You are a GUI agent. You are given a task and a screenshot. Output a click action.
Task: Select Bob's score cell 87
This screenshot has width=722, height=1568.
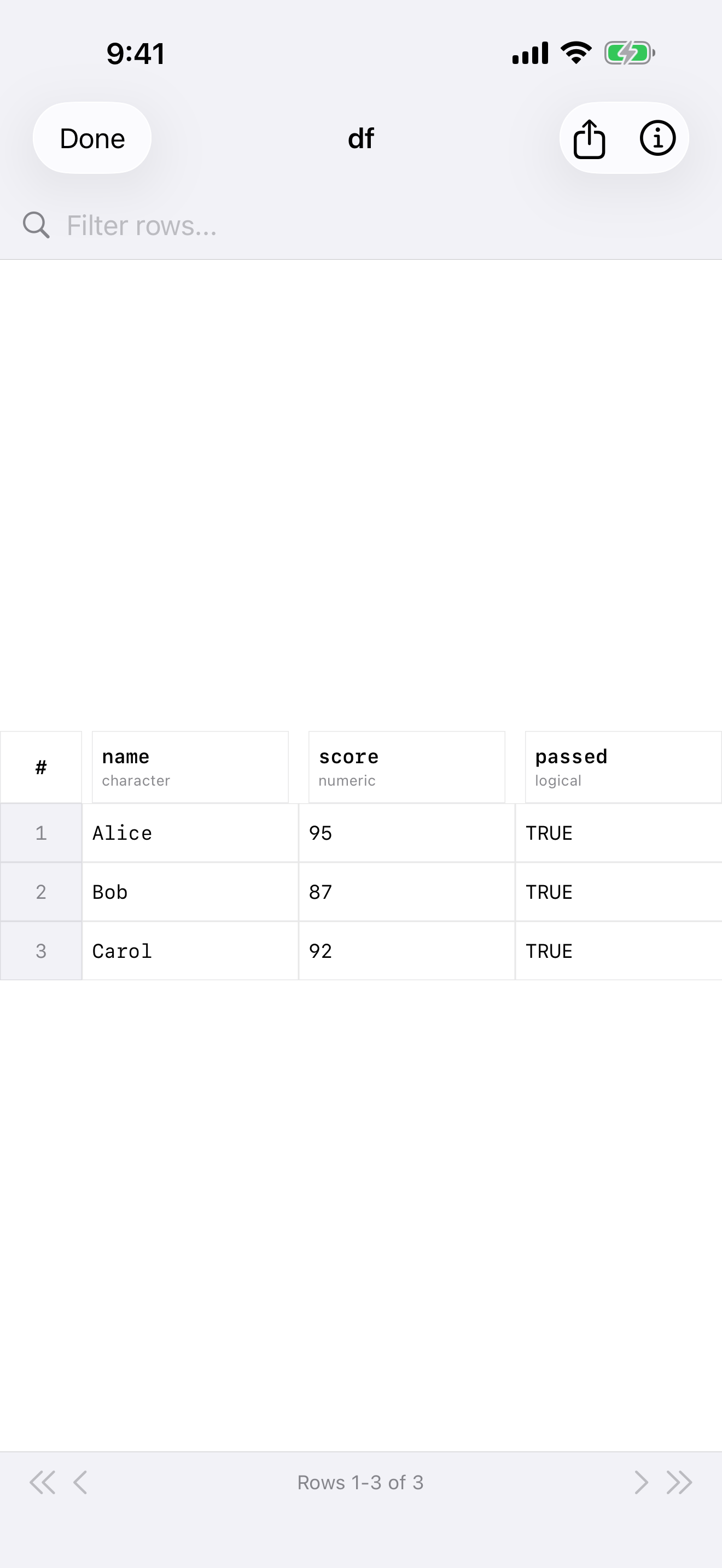coord(406,892)
